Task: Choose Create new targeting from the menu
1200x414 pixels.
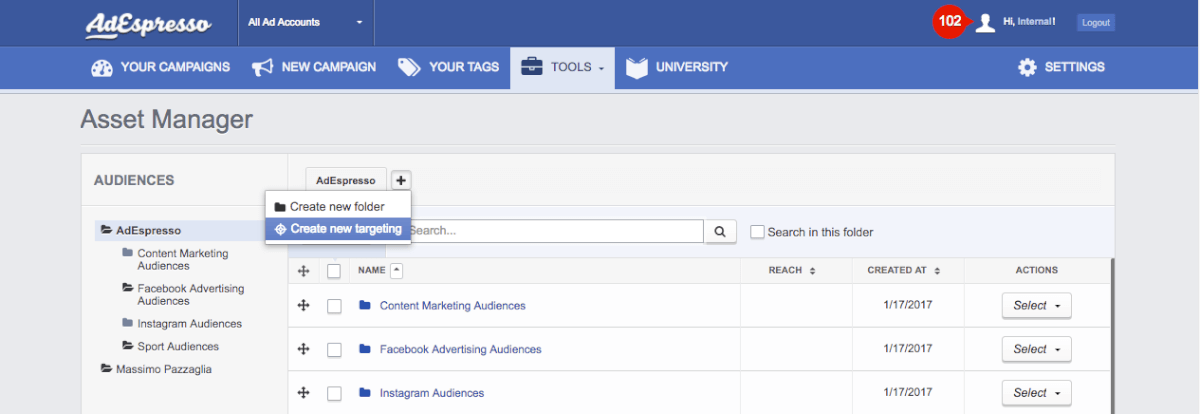Action: tap(338, 229)
